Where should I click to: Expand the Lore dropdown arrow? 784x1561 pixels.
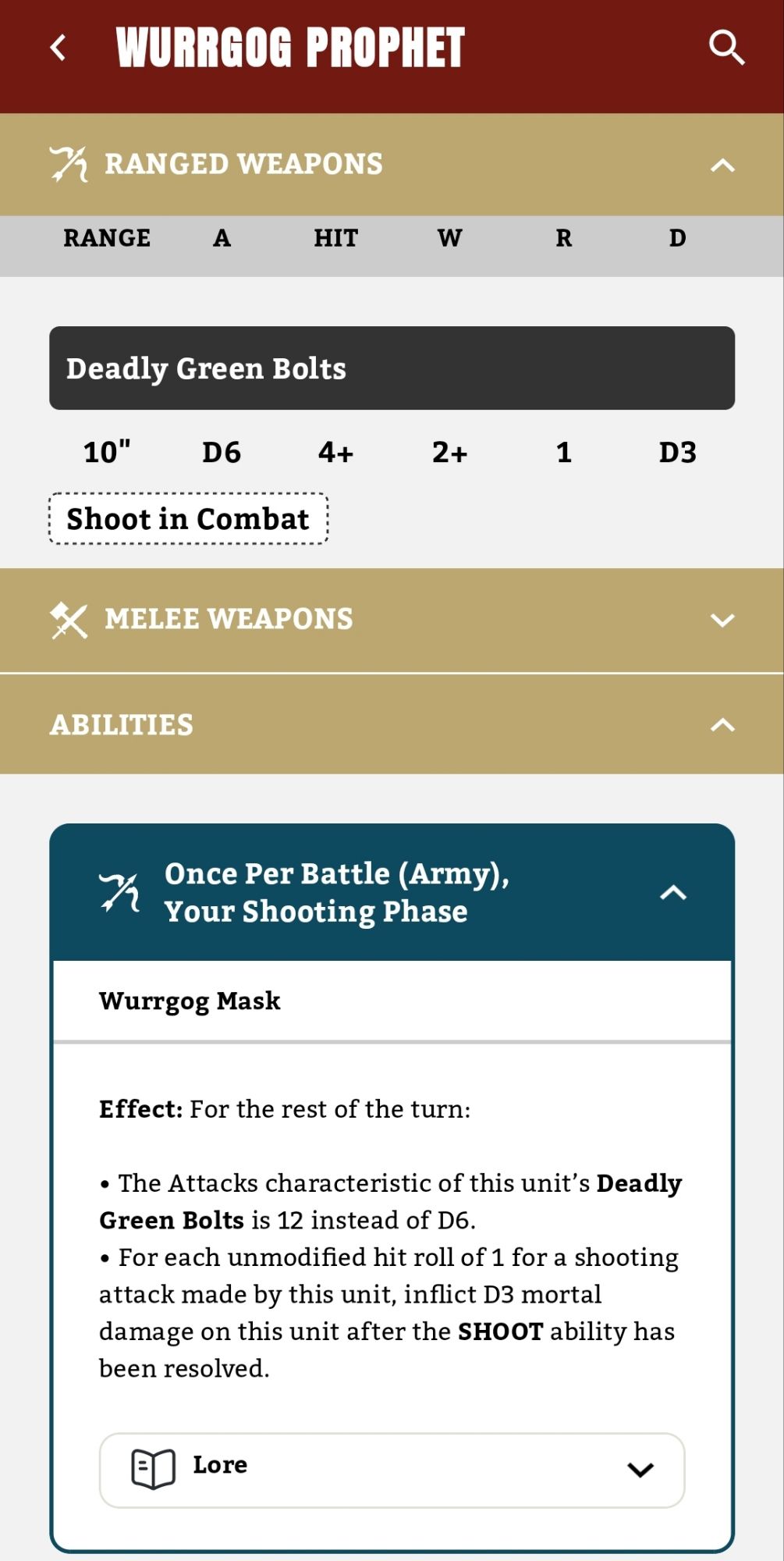(x=640, y=1470)
